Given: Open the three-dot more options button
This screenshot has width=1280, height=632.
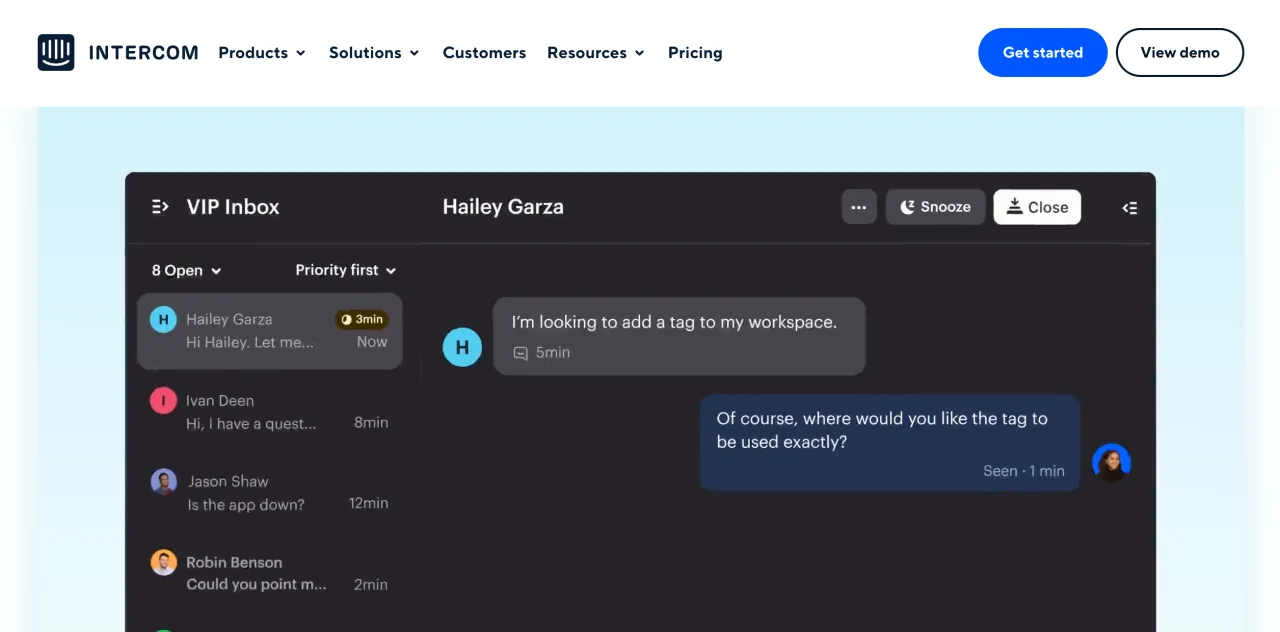Looking at the screenshot, I should (x=859, y=207).
